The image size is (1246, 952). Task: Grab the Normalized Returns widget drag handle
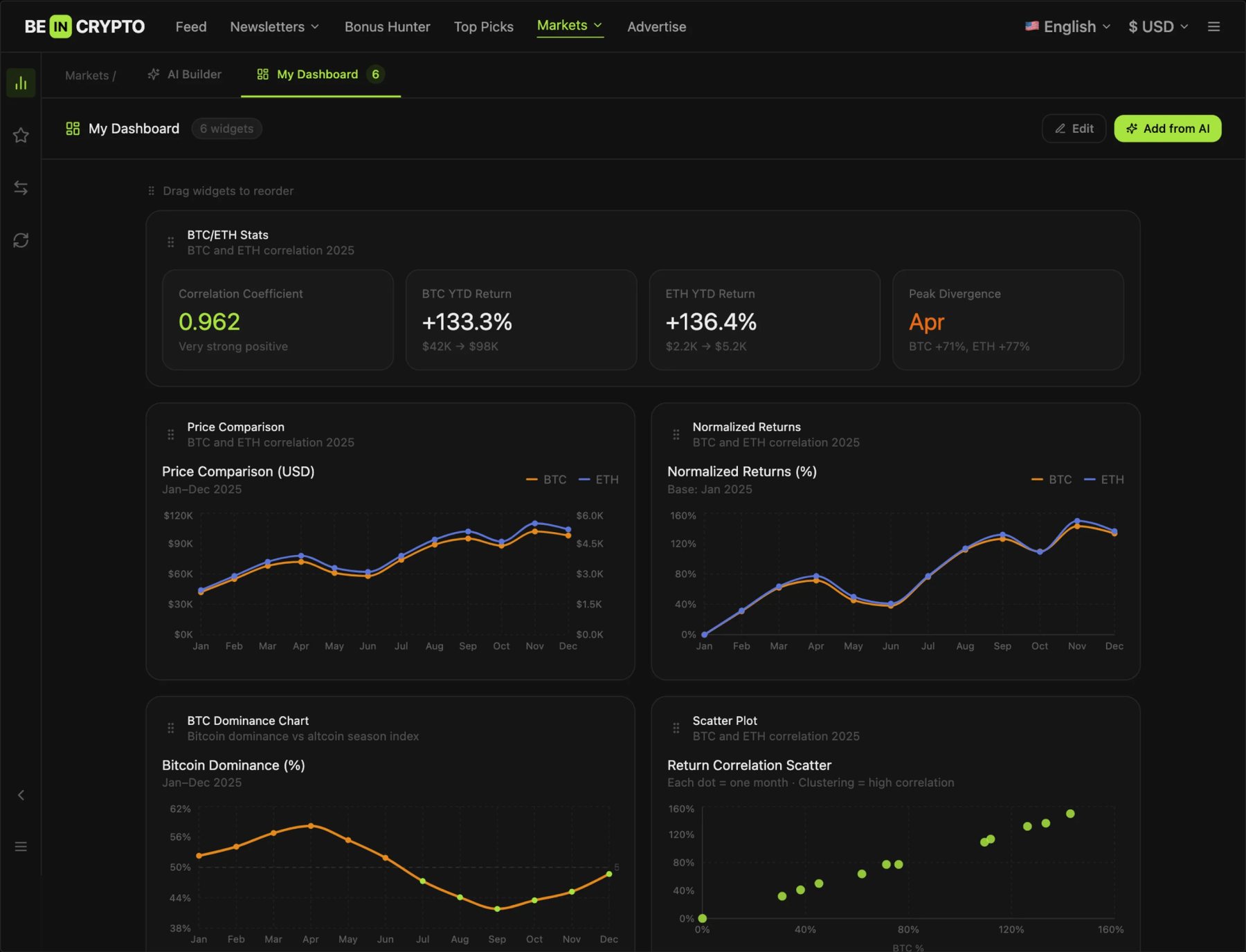[676, 434]
